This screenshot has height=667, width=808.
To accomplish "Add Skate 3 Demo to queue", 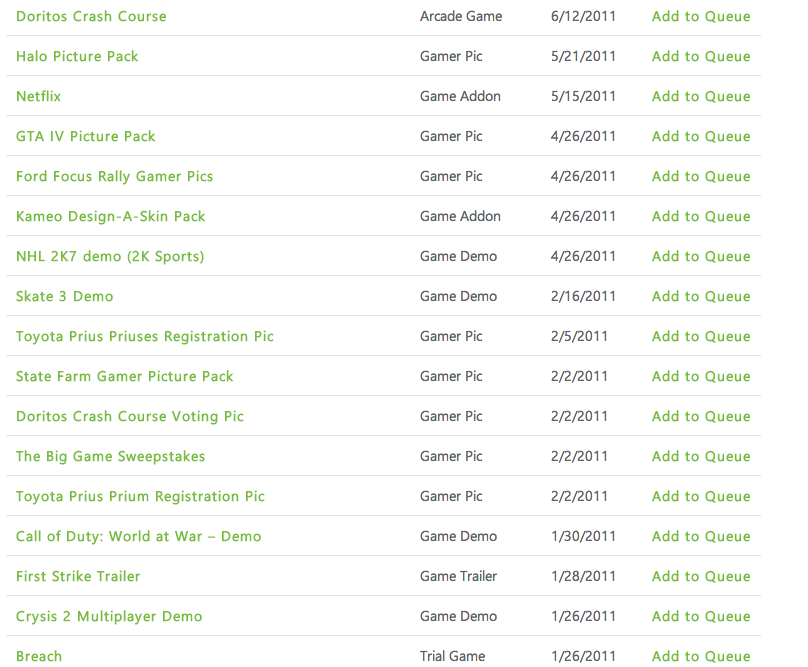I will click(701, 296).
